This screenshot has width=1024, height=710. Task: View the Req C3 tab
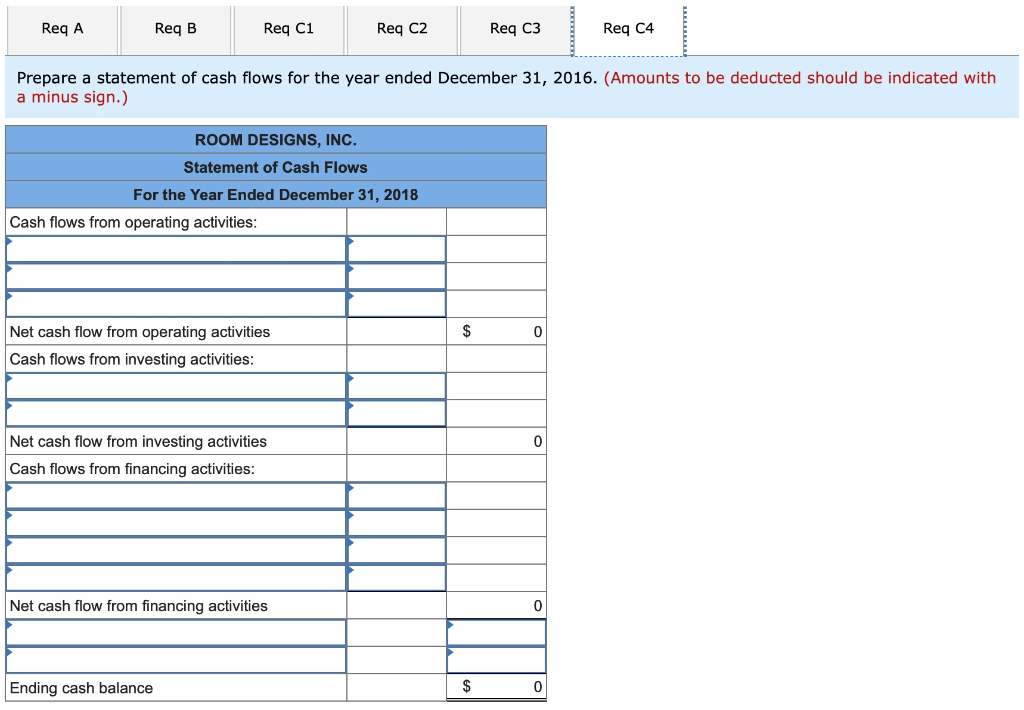tap(515, 29)
